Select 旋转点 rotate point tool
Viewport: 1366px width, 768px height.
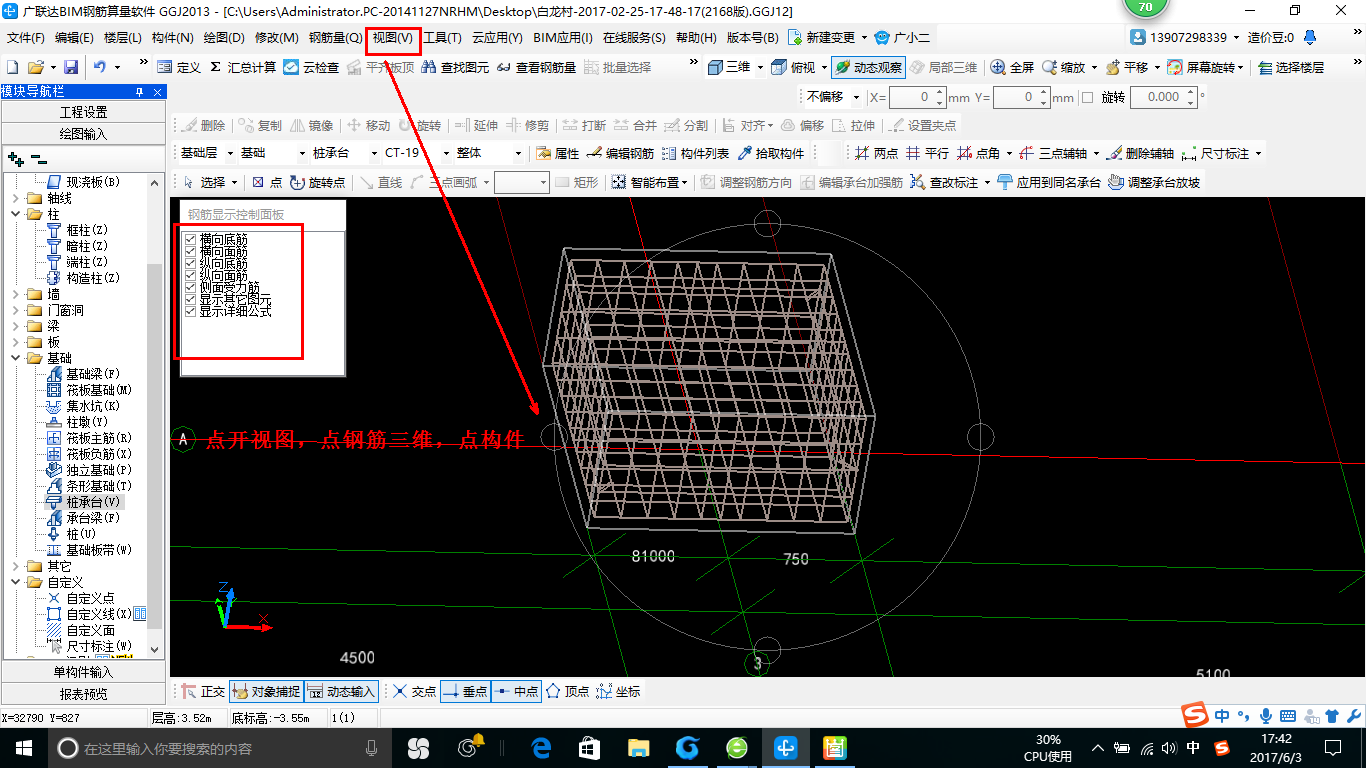pyautogui.click(x=317, y=182)
